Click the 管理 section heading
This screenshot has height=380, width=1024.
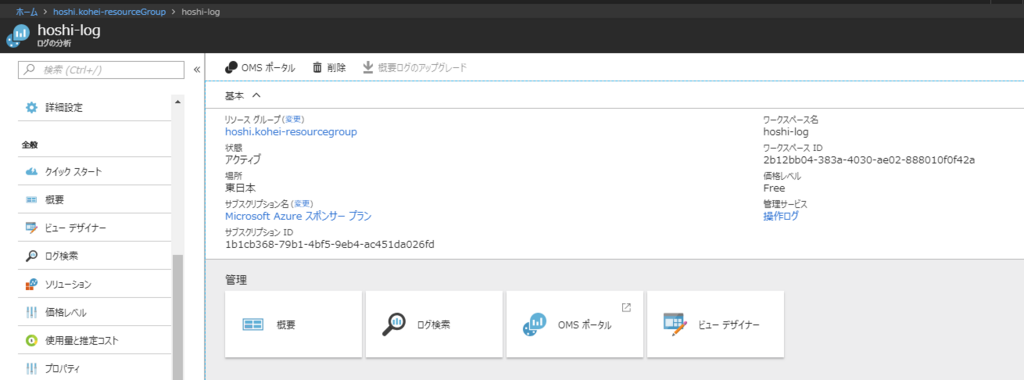(x=236, y=279)
